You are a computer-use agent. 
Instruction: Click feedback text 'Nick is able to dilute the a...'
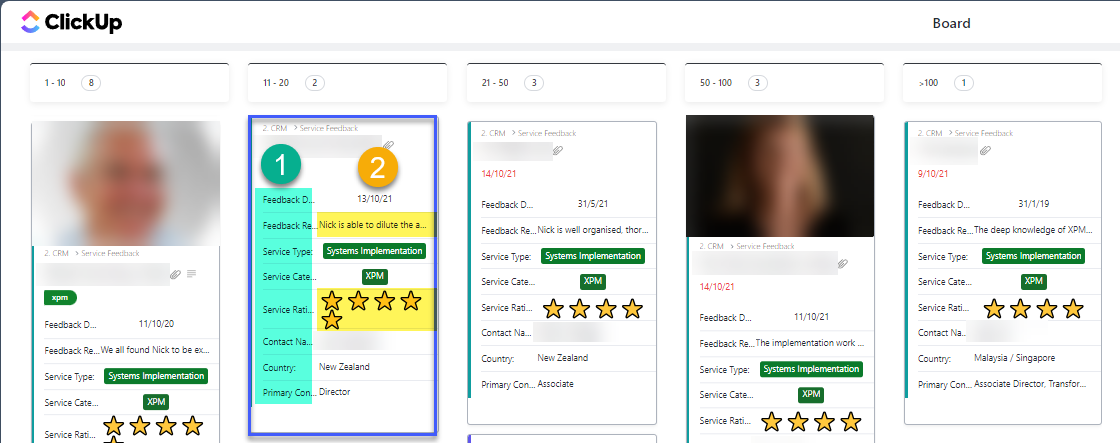[x=374, y=225]
